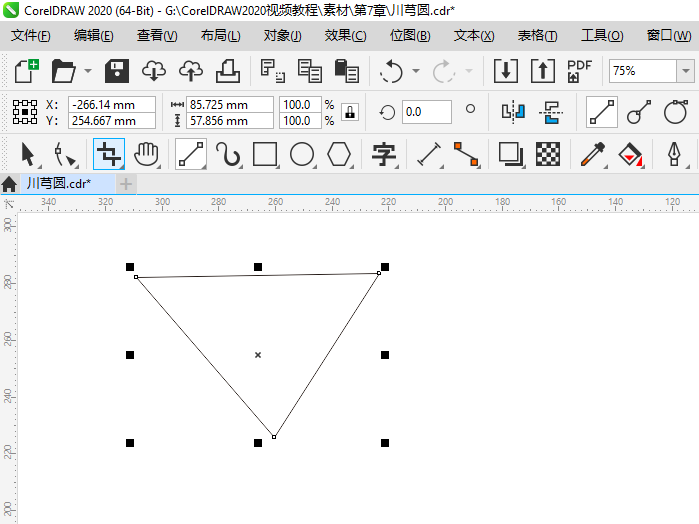Expand the redo history dropdown

click(469, 70)
